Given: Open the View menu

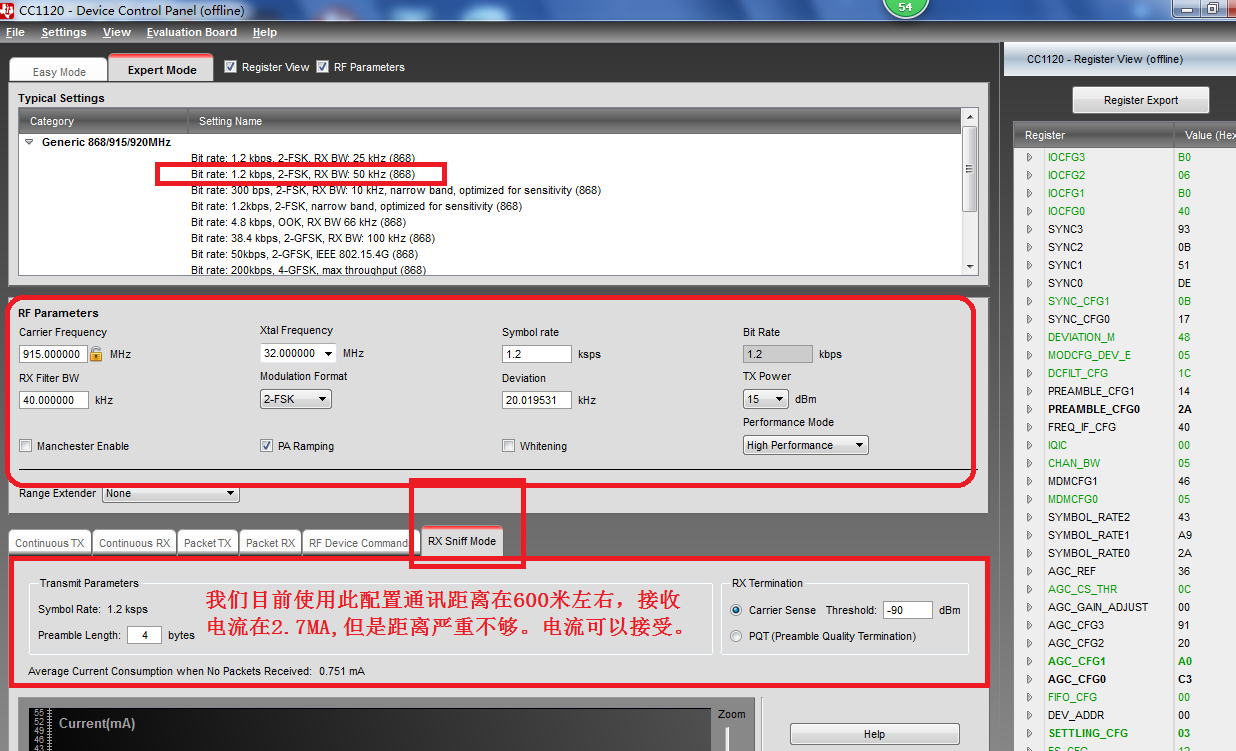Looking at the screenshot, I should coord(117,32).
